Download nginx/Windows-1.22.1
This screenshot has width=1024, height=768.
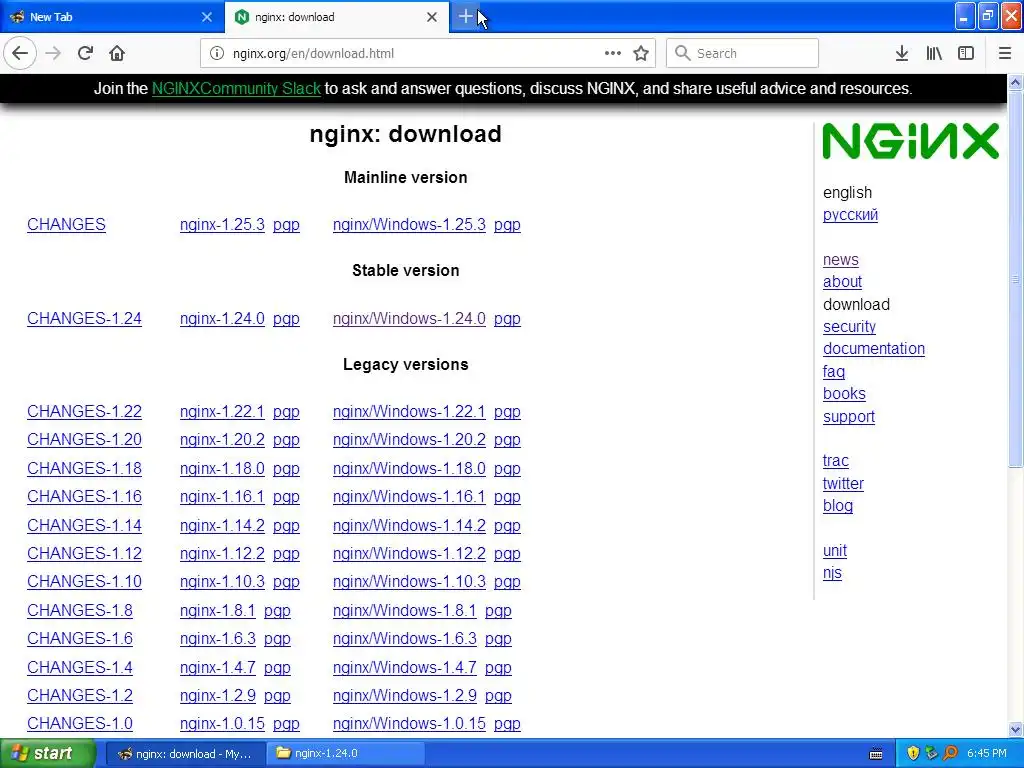[409, 412]
